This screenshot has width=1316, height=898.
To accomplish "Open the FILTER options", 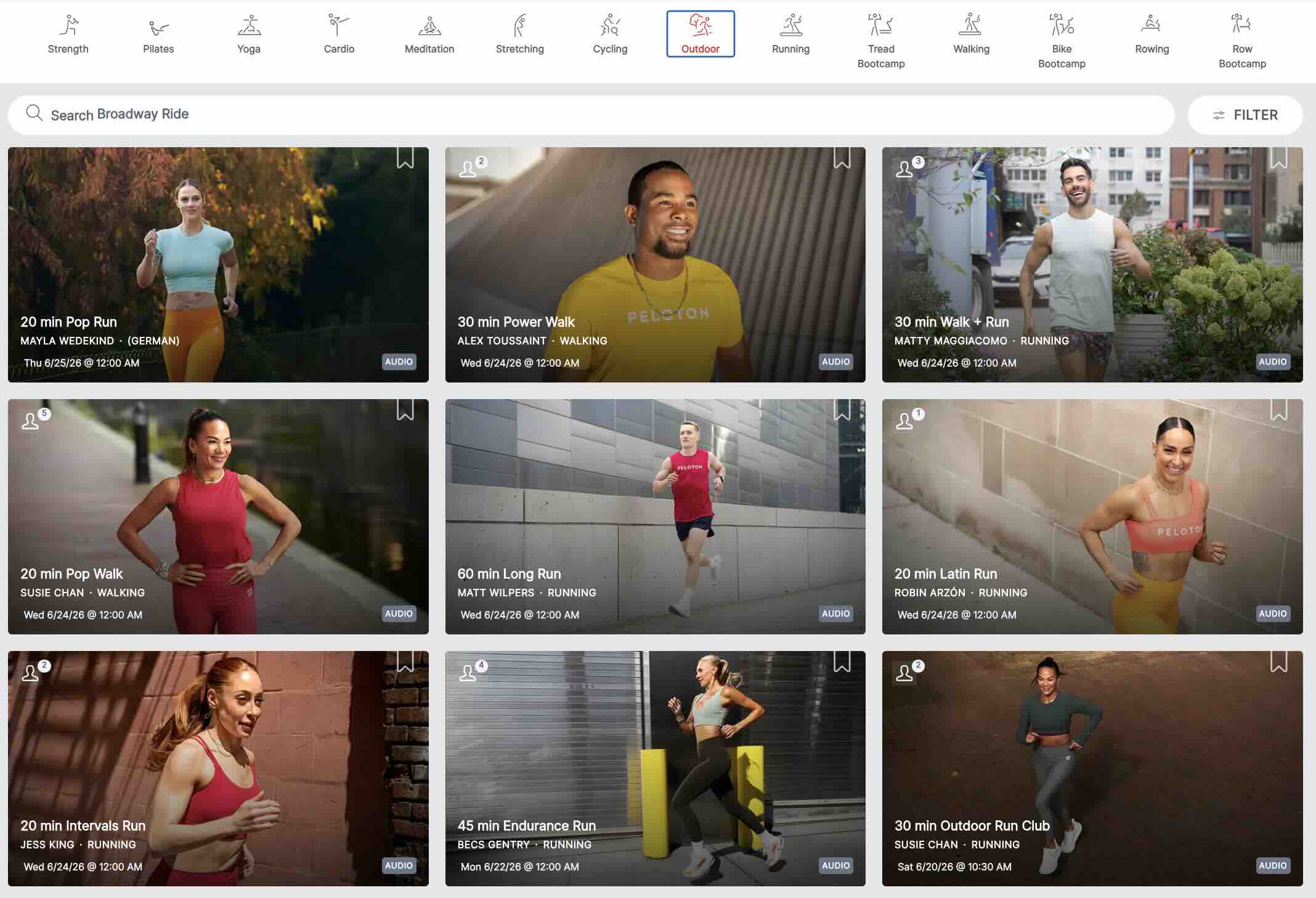I will pyautogui.click(x=1245, y=115).
